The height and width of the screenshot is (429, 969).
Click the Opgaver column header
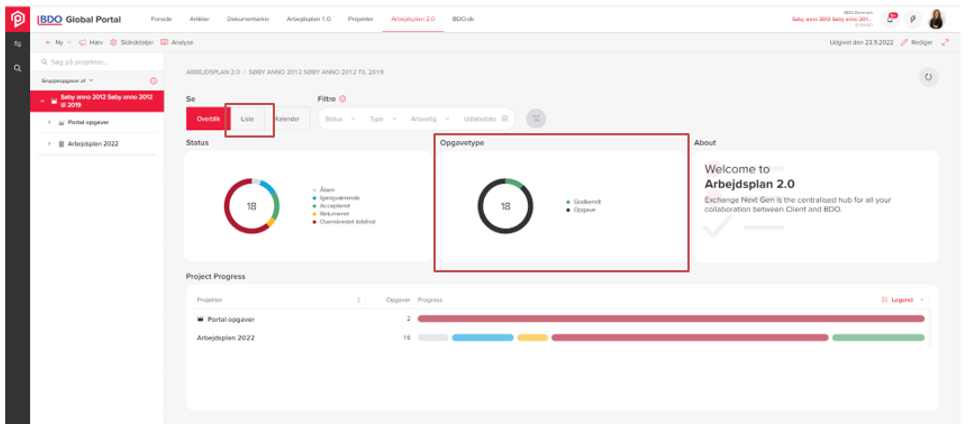[398, 300]
